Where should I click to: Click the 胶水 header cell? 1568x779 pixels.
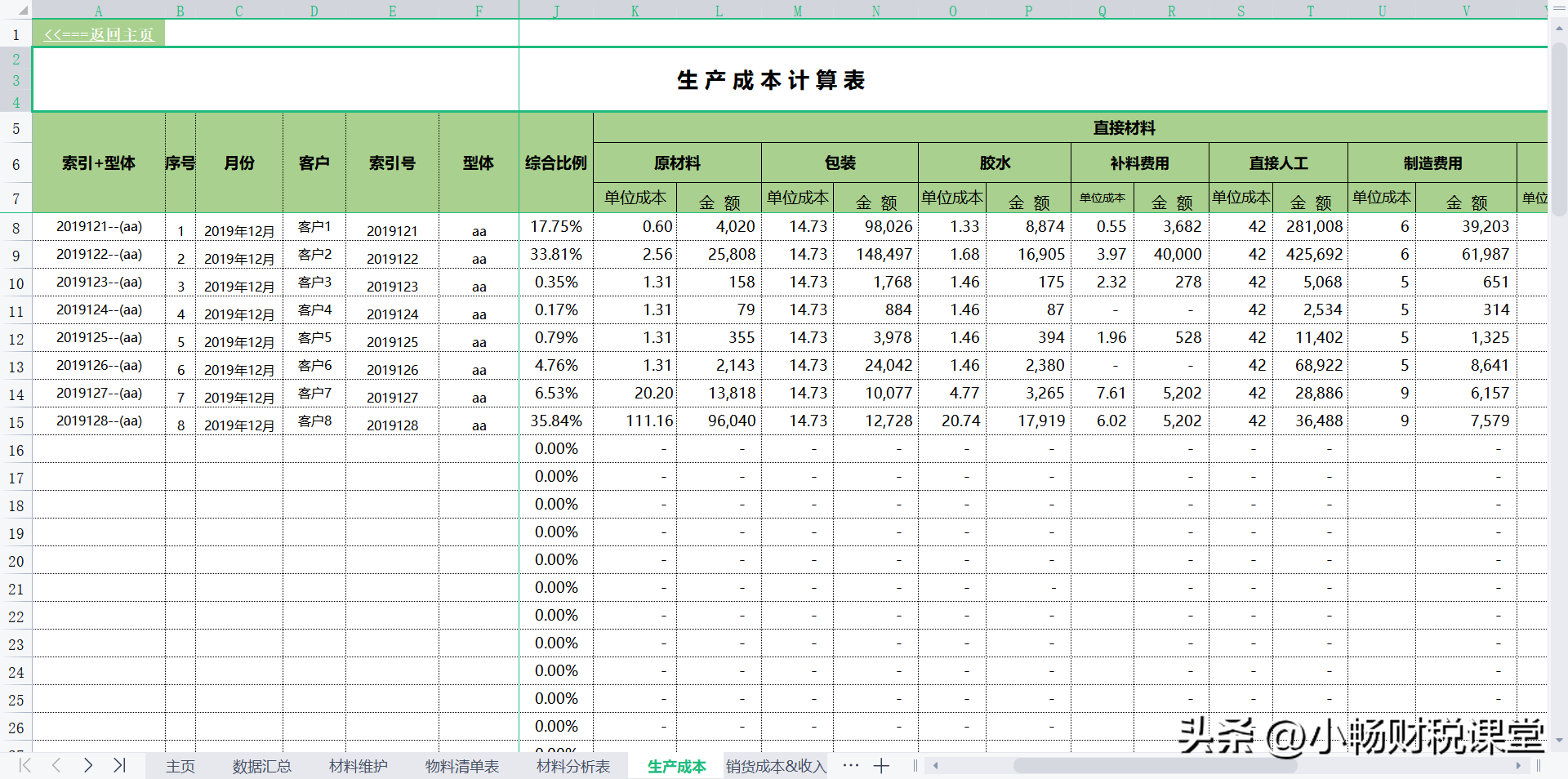(995, 163)
